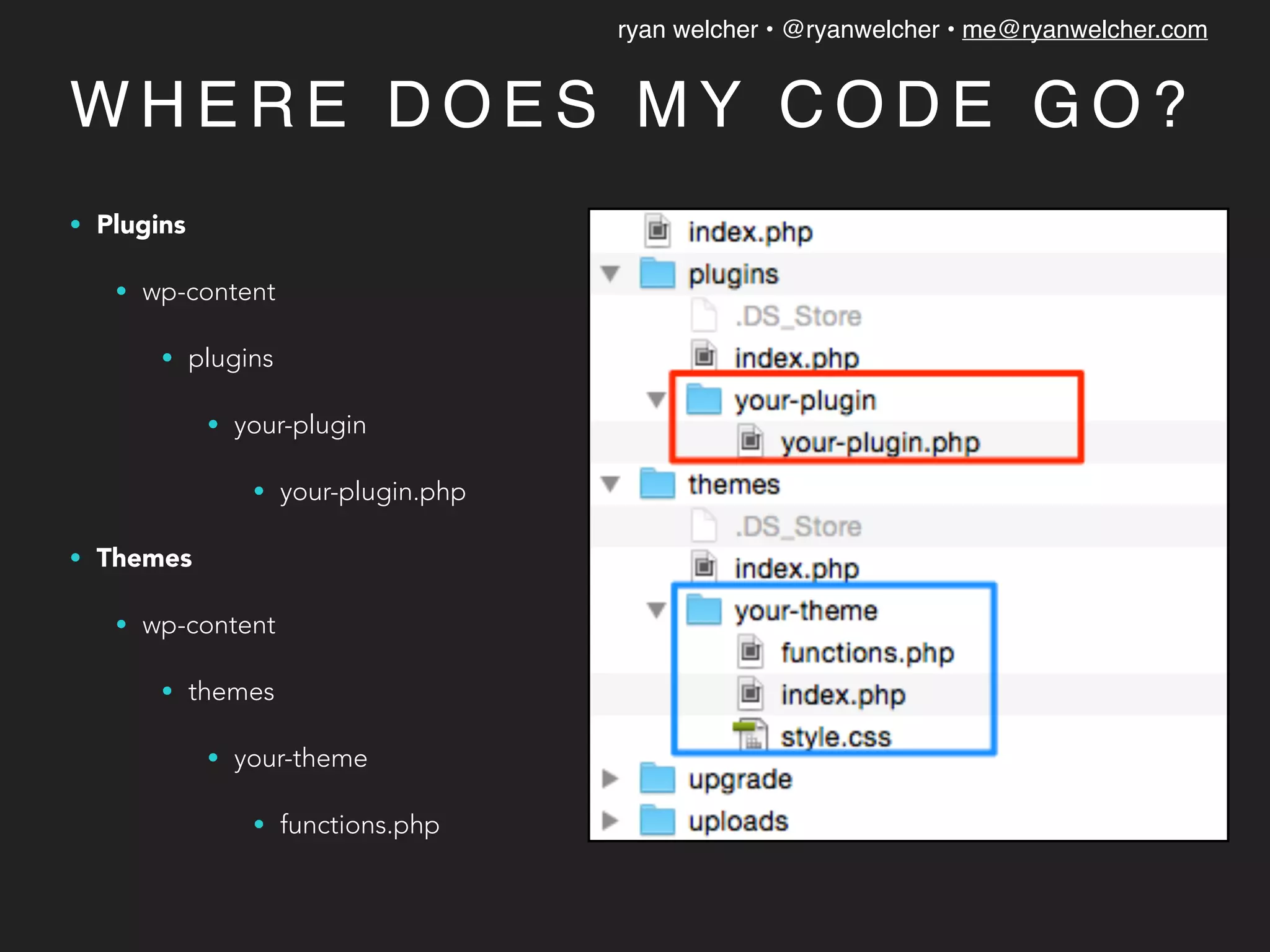The image size is (1270, 952).
Task: Select the themes folder name in tree
Action: pyautogui.click(x=734, y=485)
